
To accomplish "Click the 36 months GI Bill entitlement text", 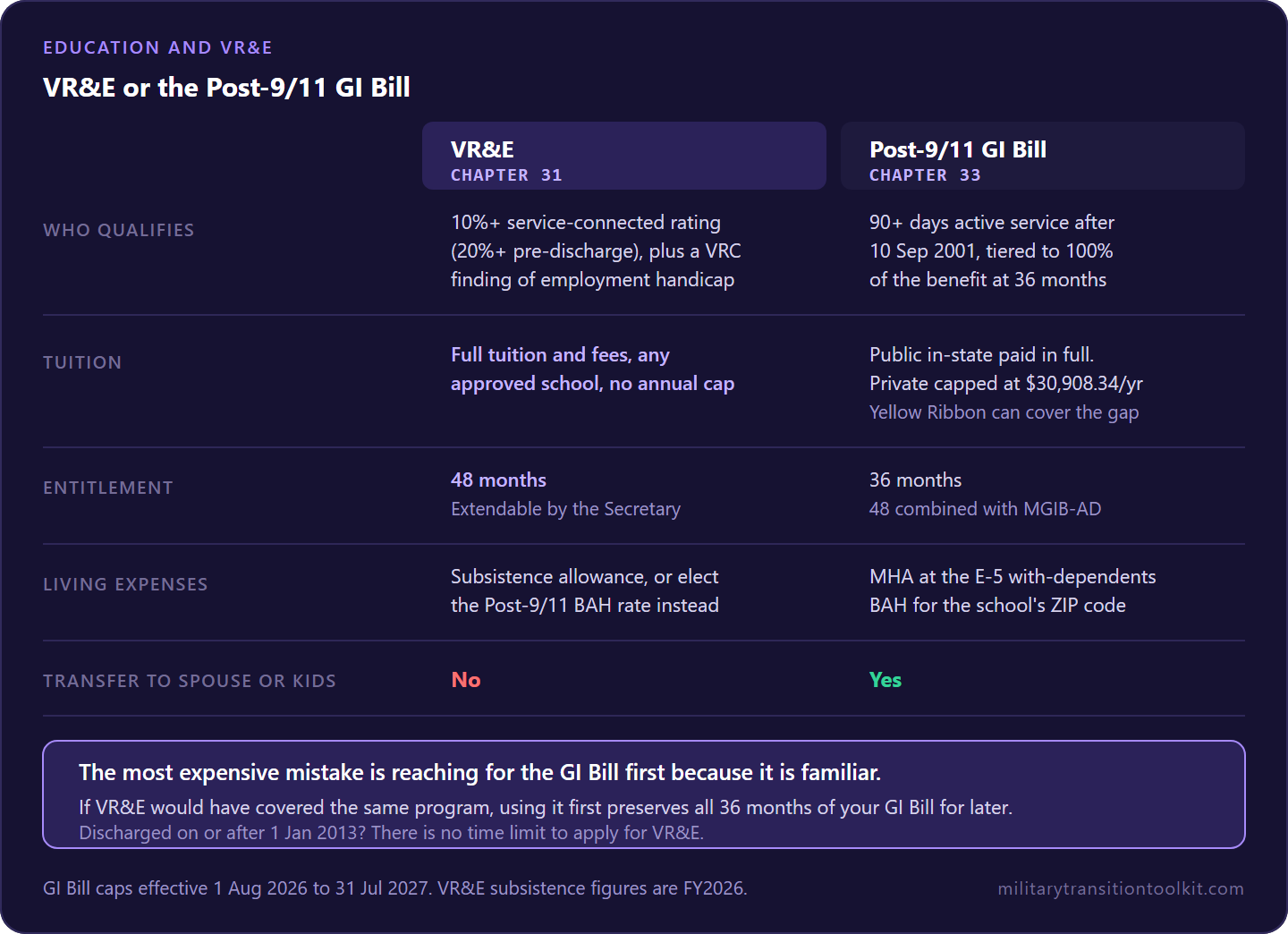I will [x=915, y=480].
